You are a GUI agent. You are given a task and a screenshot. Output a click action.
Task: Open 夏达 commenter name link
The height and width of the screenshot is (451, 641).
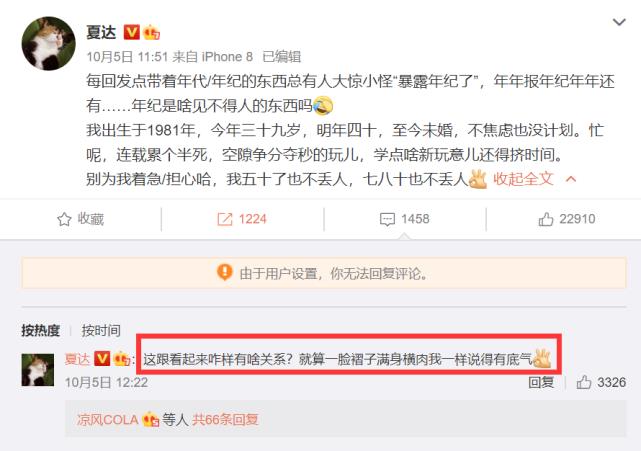pyautogui.click(x=77, y=359)
